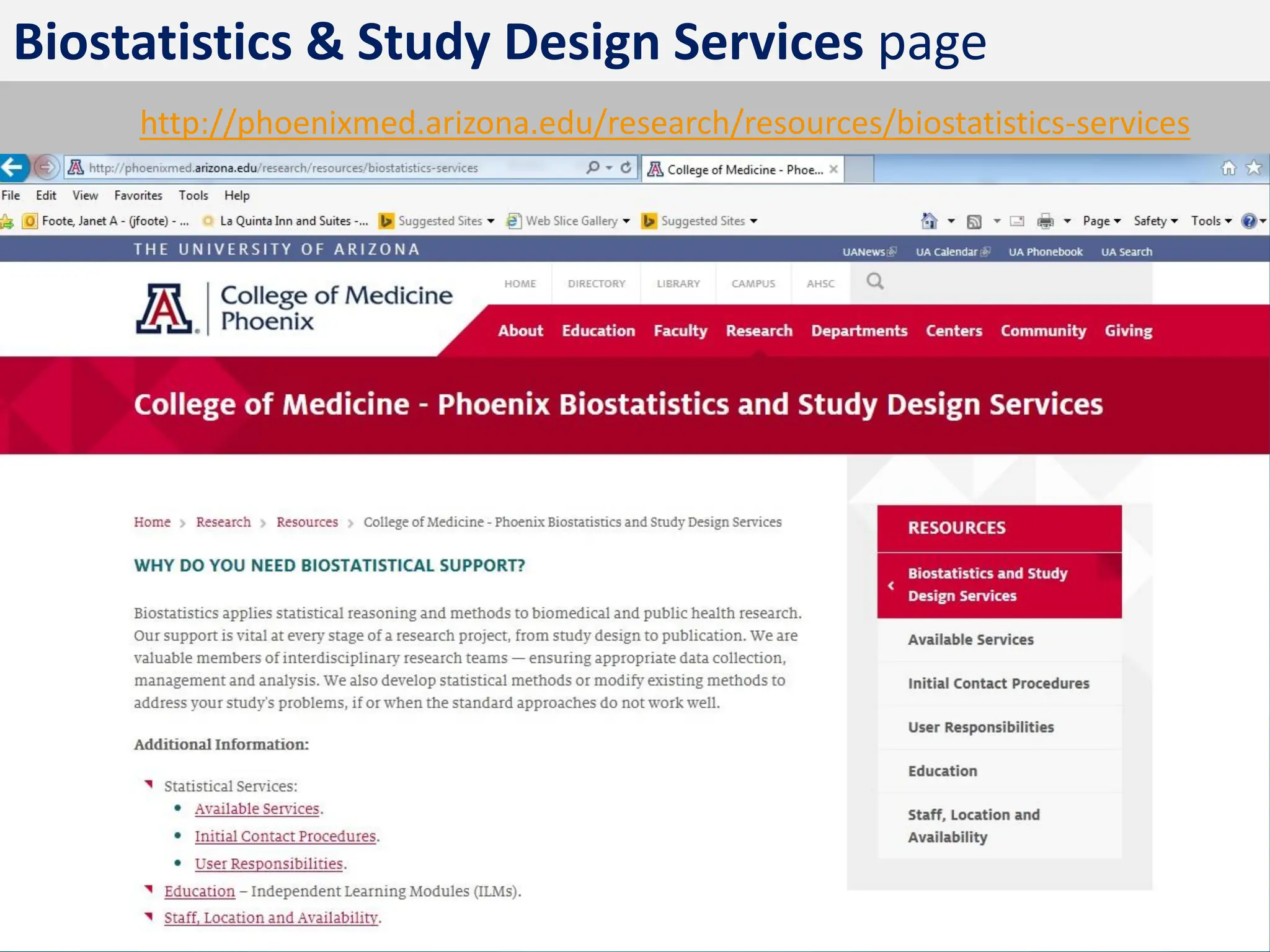1270x952 pixels.
Task: Click the browser Forward arrow button
Action: 47,167
